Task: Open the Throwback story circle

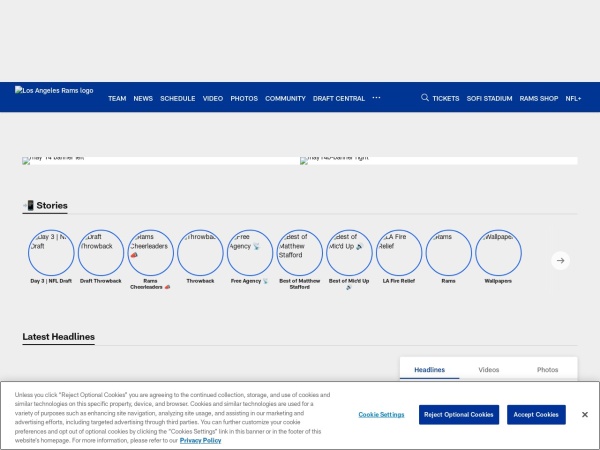Action: pos(200,253)
